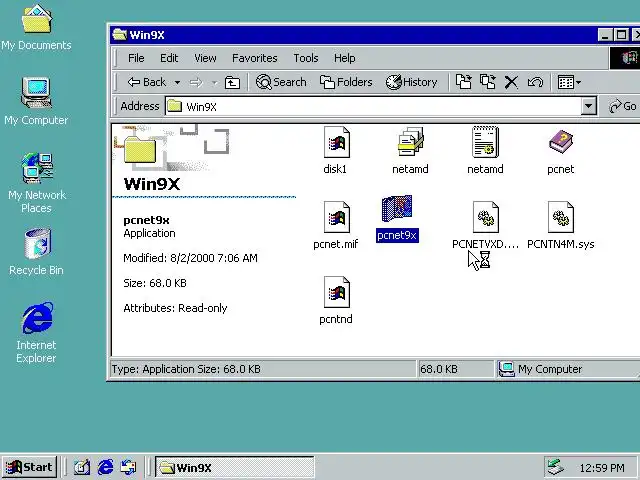The width and height of the screenshot is (640, 480).
Task: Open the Forward history dropdown arrow
Action: click(x=214, y=83)
